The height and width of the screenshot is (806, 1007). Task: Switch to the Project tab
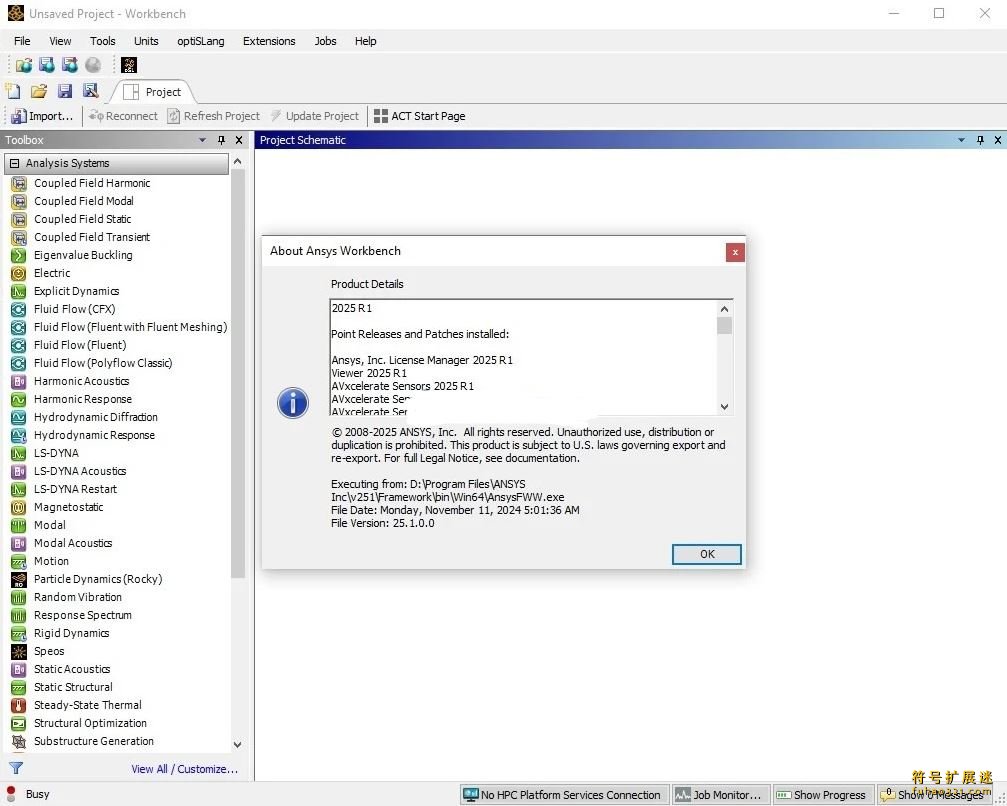tap(153, 92)
